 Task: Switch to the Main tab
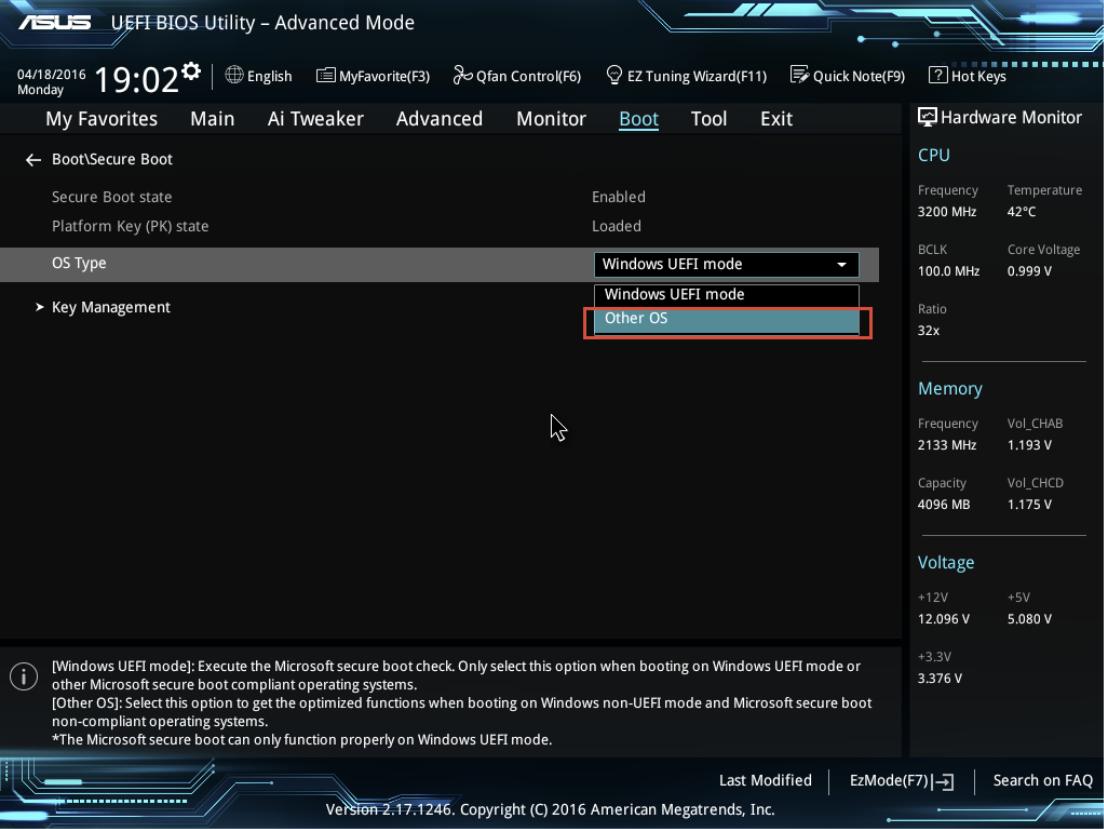click(212, 118)
